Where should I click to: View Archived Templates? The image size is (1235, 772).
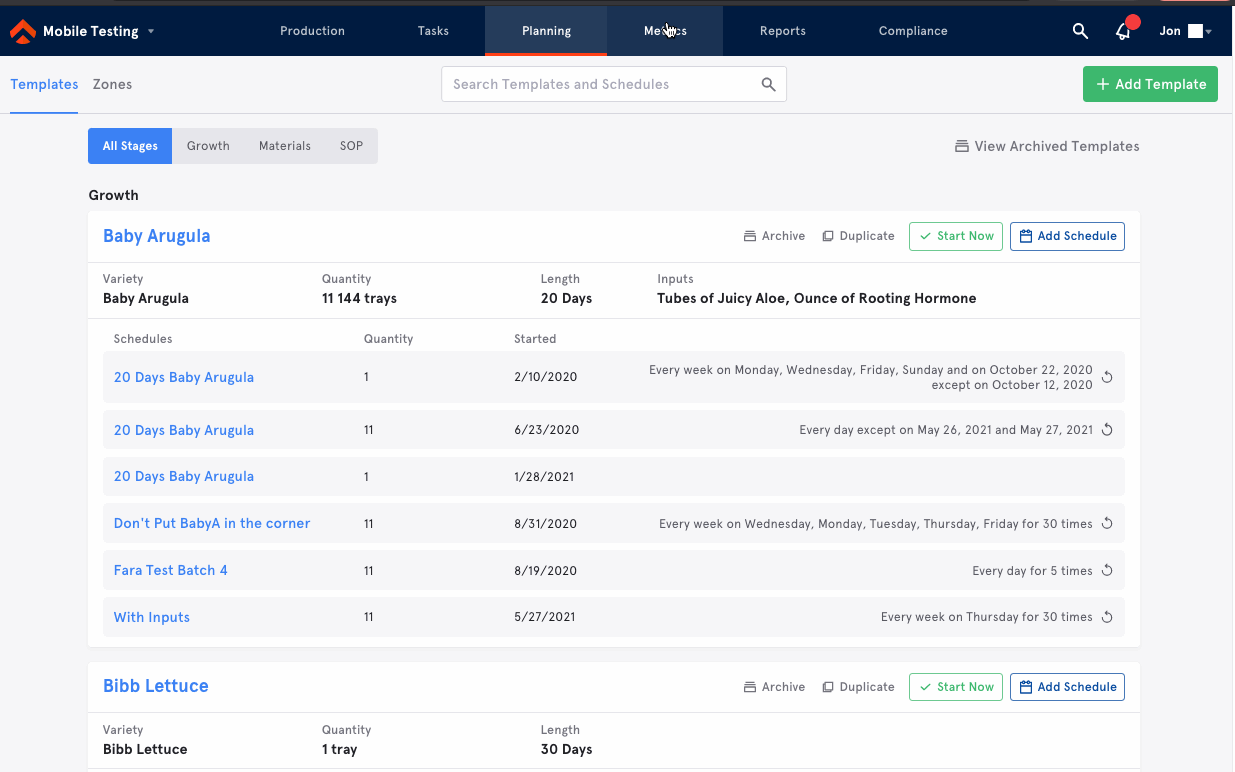(1047, 146)
